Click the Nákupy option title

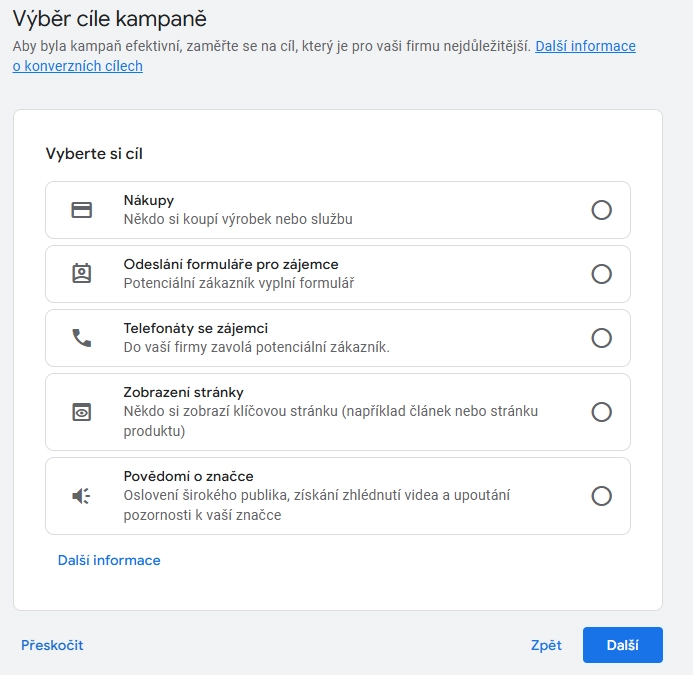click(148, 200)
